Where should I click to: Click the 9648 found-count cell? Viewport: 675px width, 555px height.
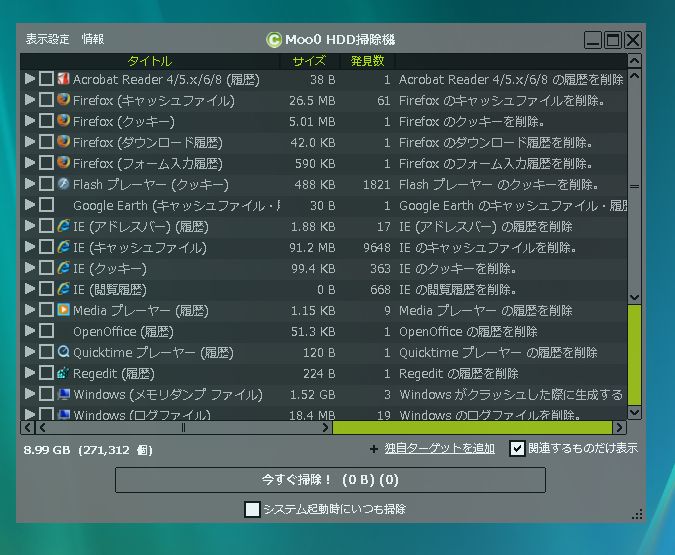pos(377,248)
